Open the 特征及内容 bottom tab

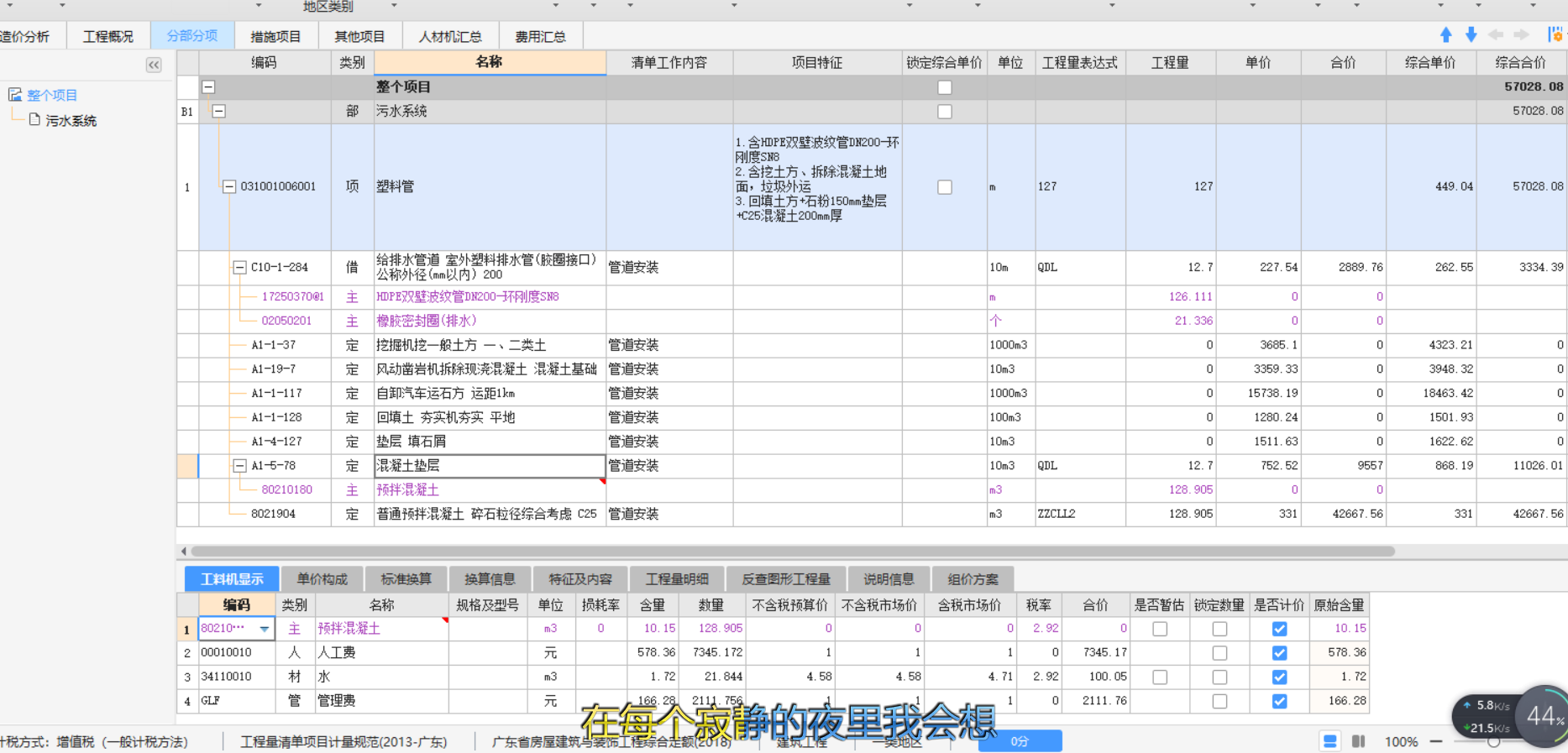pyautogui.click(x=580, y=579)
